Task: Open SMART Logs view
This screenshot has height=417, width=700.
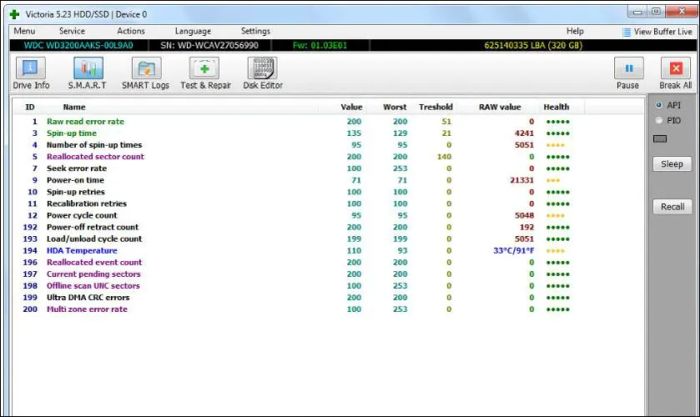Action: coord(146,73)
